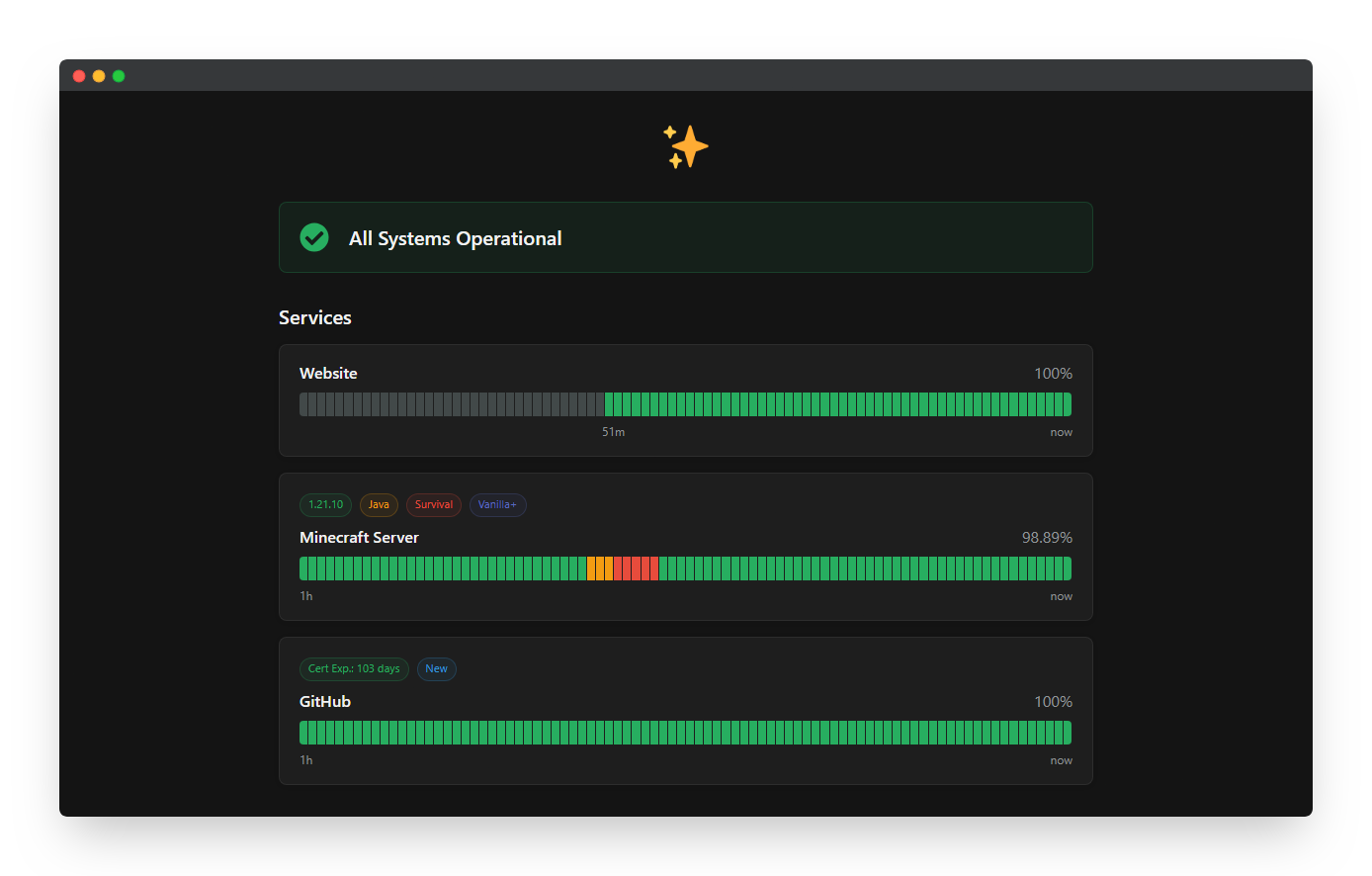Click the green maximize window button
The height and width of the screenshot is (876, 1372).
(x=119, y=76)
